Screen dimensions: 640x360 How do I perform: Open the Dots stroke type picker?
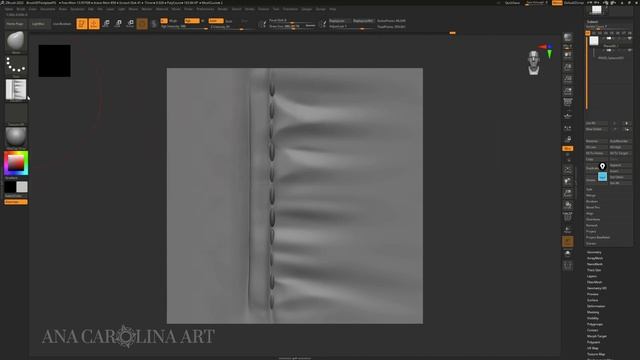[x=16, y=66]
